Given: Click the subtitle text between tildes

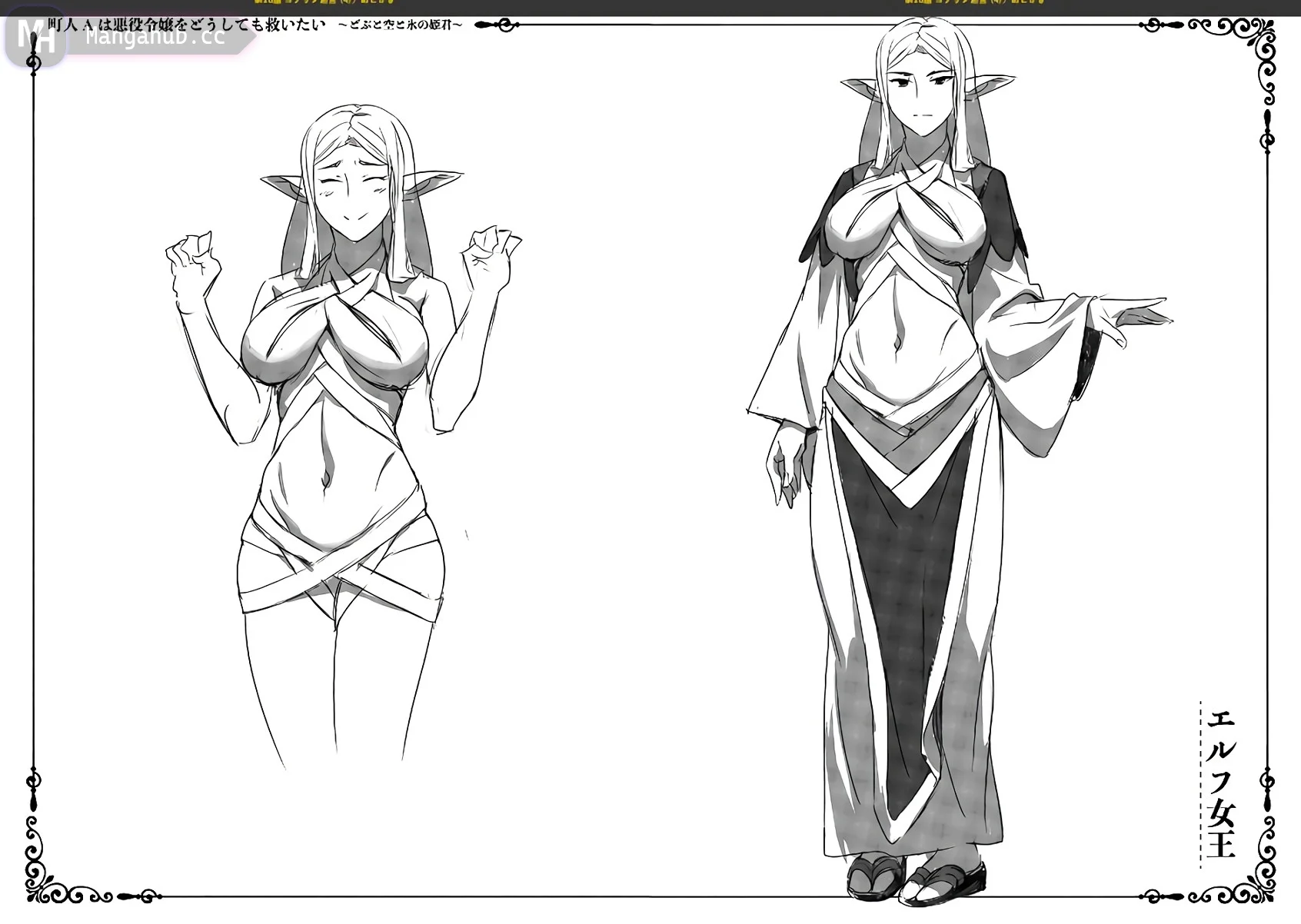Looking at the screenshot, I should point(401,25).
